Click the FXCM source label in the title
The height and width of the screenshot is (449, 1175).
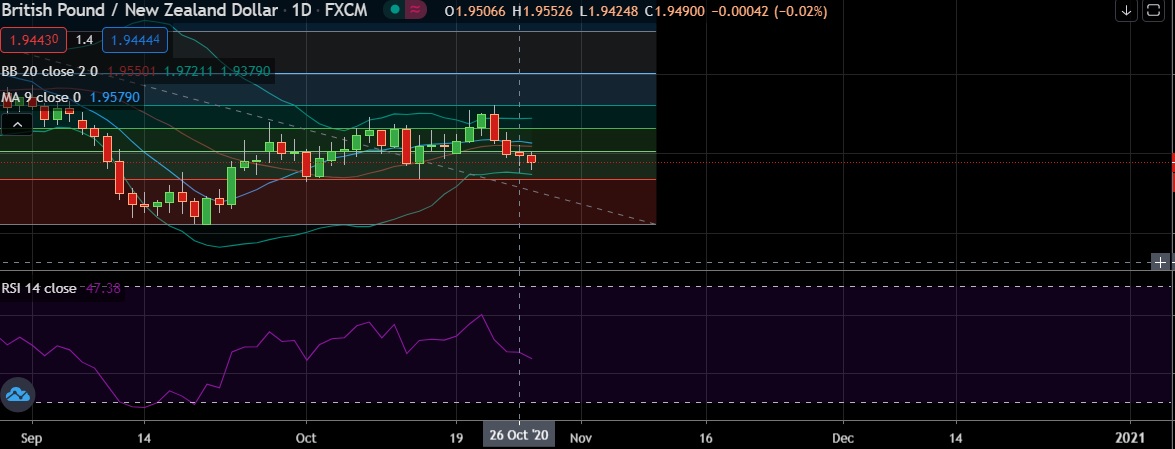point(346,11)
